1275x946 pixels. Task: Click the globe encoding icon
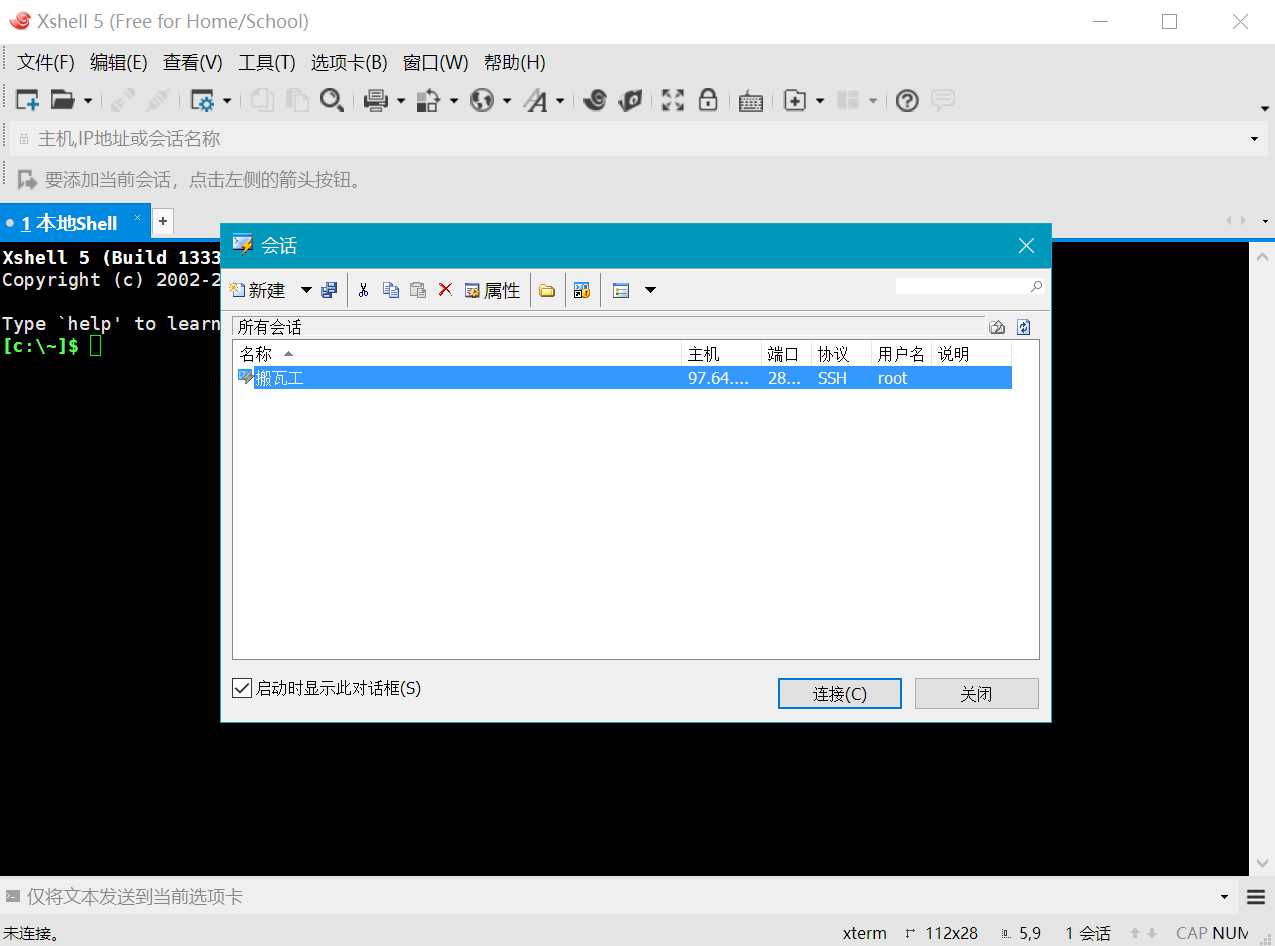pyautogui.click(x=482, y=100)
